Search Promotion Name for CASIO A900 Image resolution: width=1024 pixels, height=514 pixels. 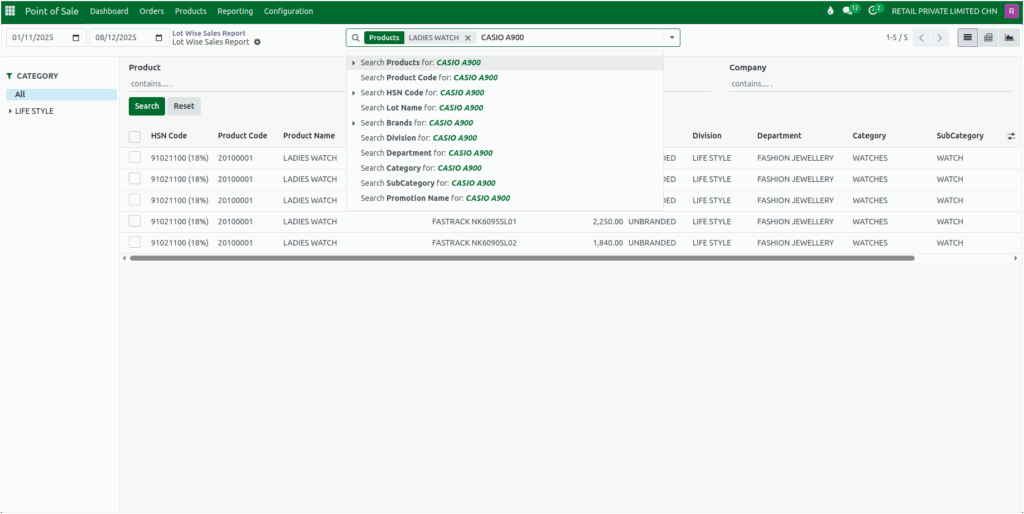click(x=505, y=198)
